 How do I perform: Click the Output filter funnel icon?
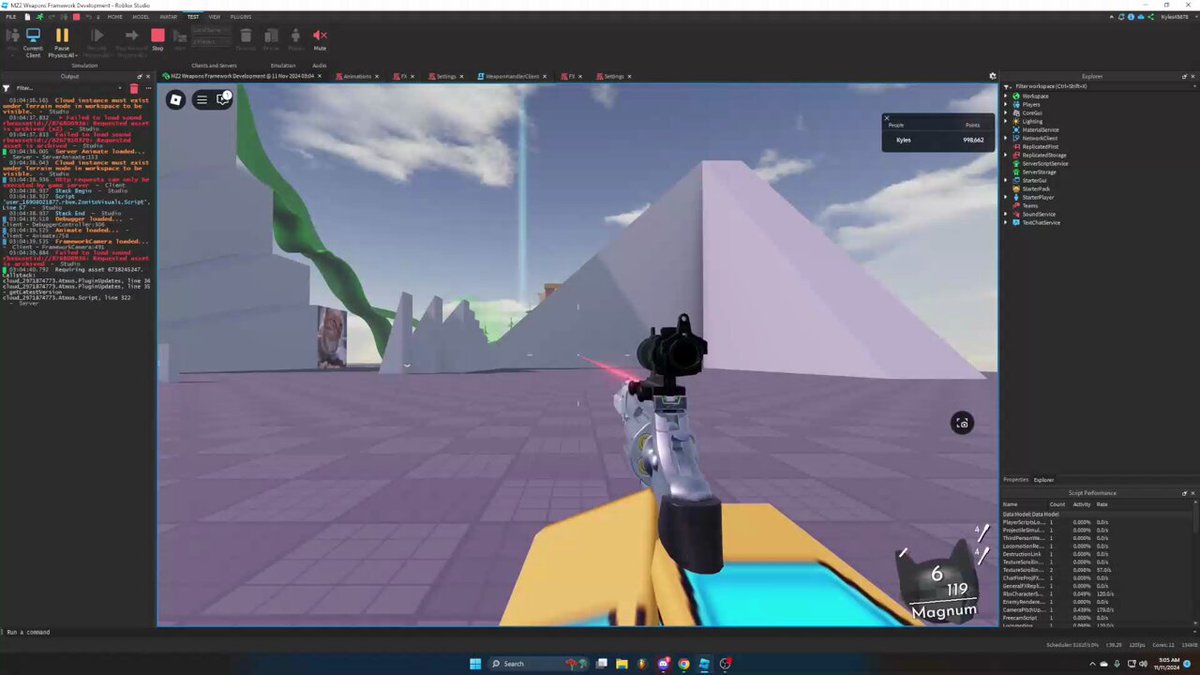click(8, 88)
